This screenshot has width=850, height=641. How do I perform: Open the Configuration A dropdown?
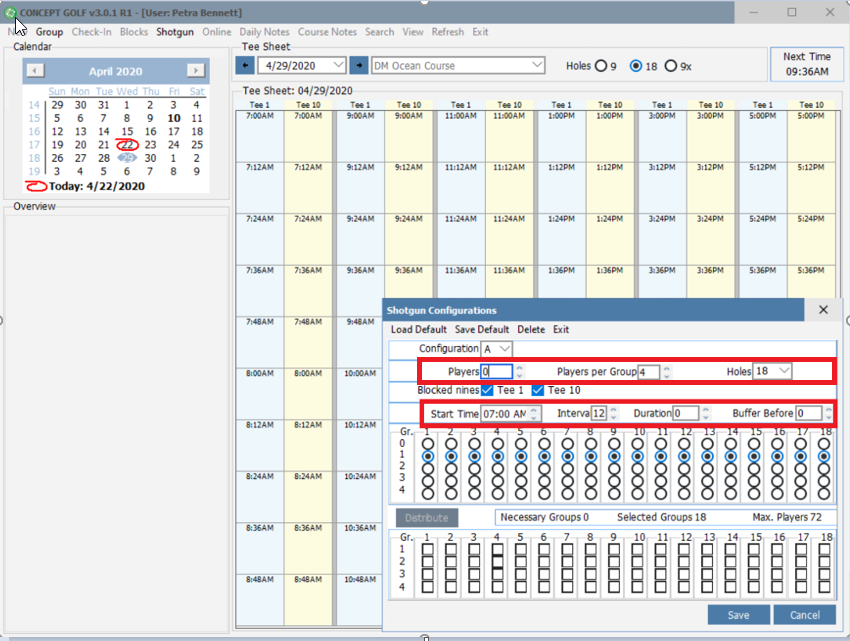[505, 348]
